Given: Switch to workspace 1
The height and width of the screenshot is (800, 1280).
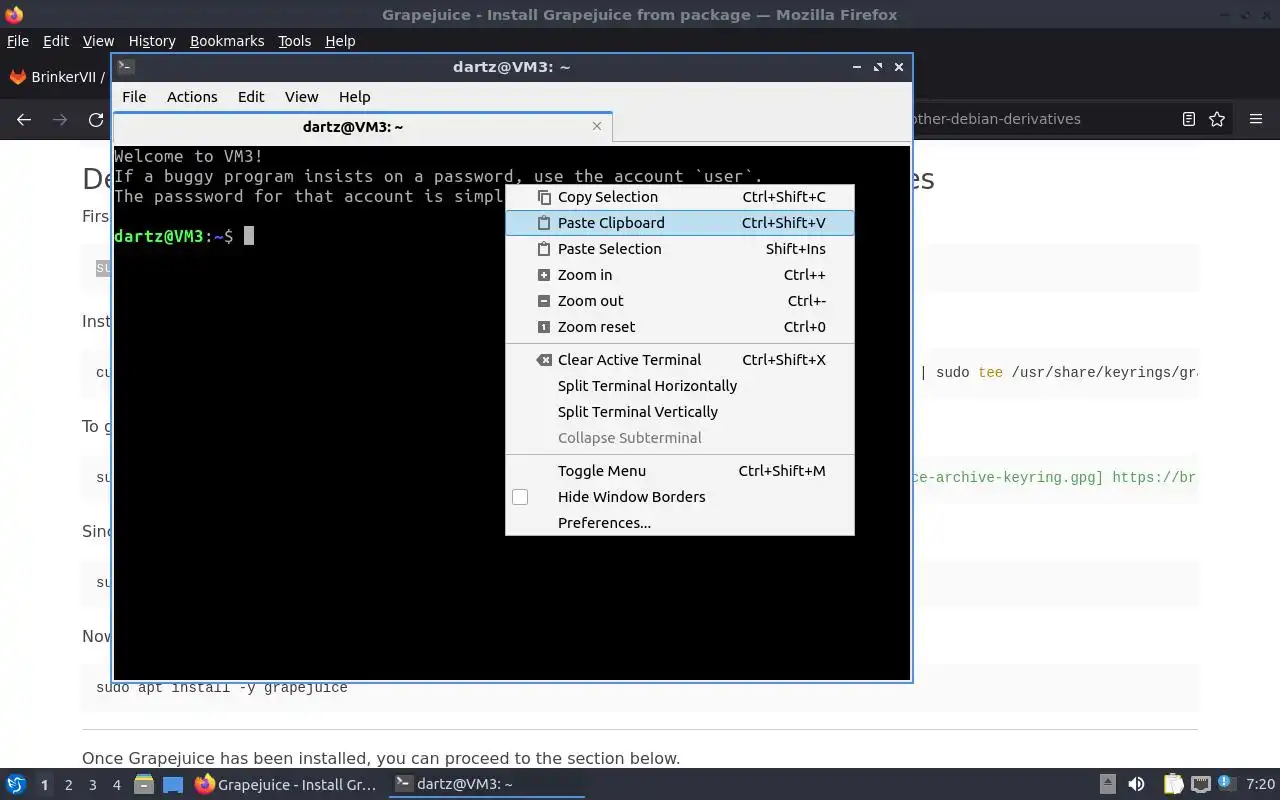Looking at the screenshot, I should tap(44, 785).
